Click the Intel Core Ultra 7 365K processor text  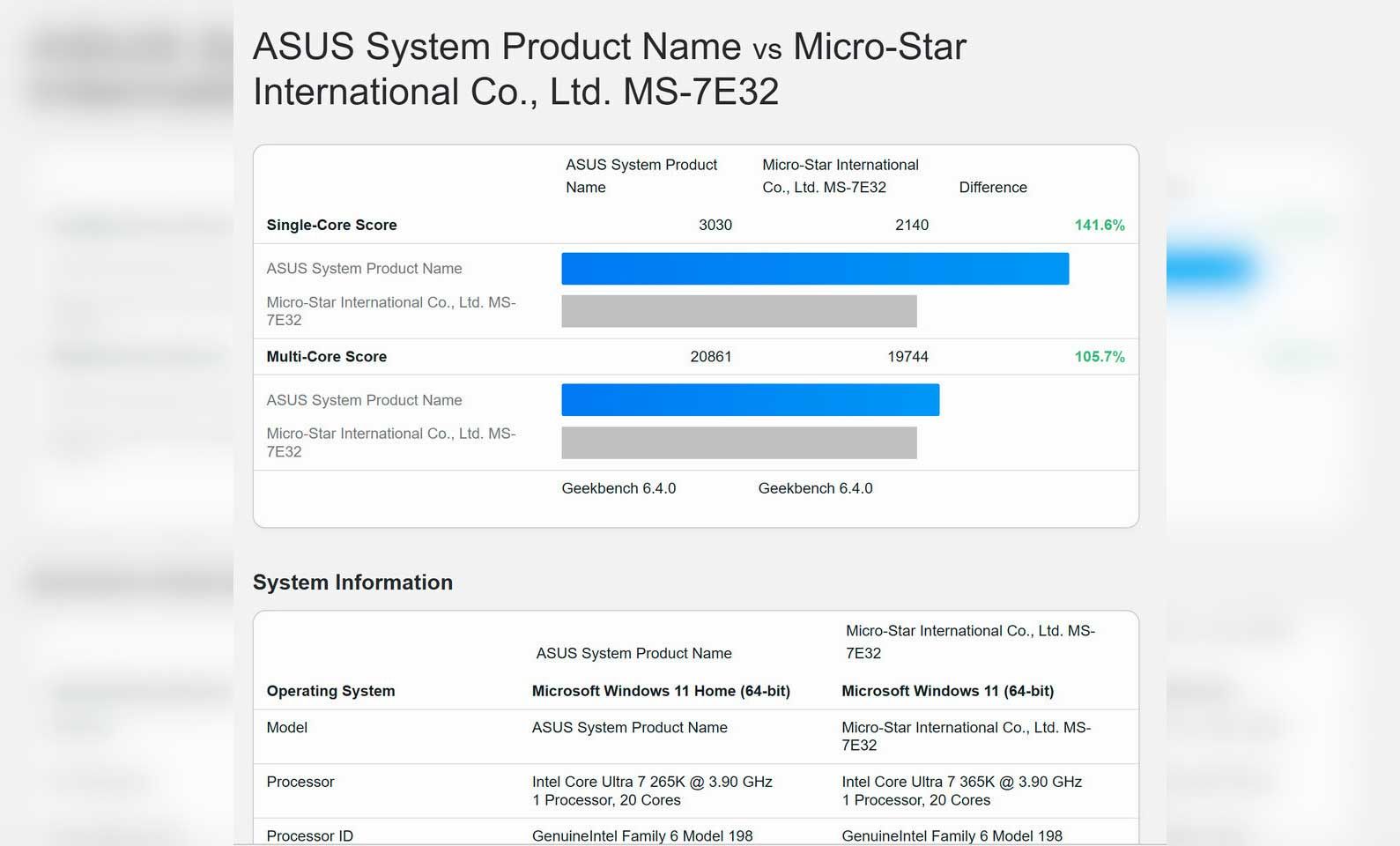(x=961, y=782)
